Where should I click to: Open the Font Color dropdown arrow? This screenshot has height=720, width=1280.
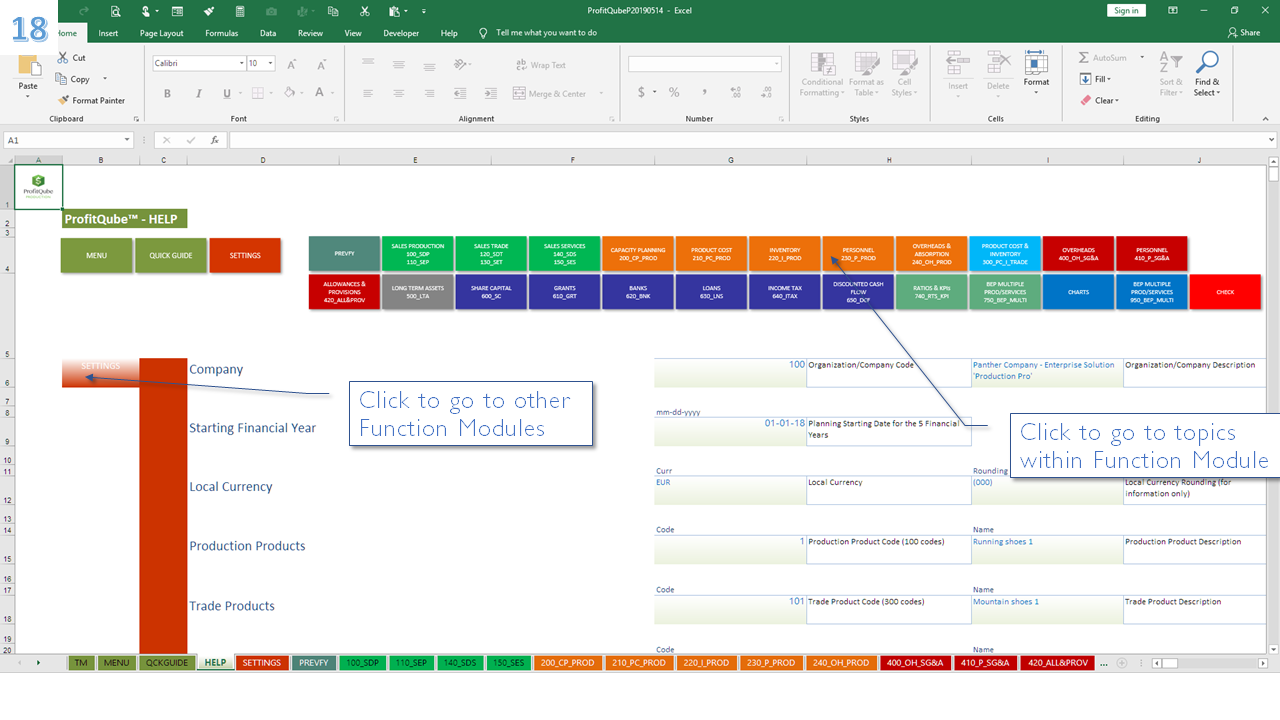(333, 94)
